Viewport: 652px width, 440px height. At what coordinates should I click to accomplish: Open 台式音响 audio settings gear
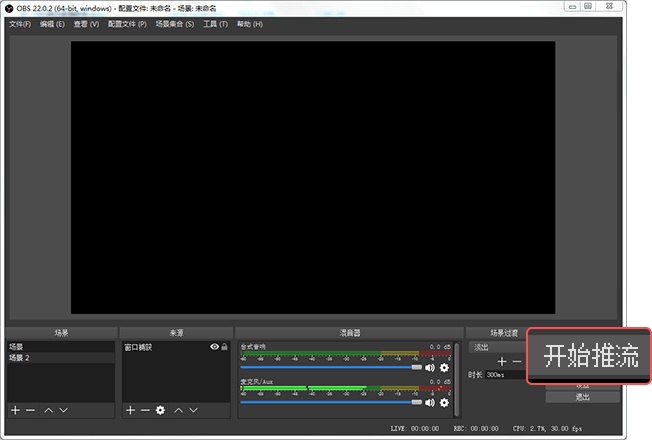point(445,368)
